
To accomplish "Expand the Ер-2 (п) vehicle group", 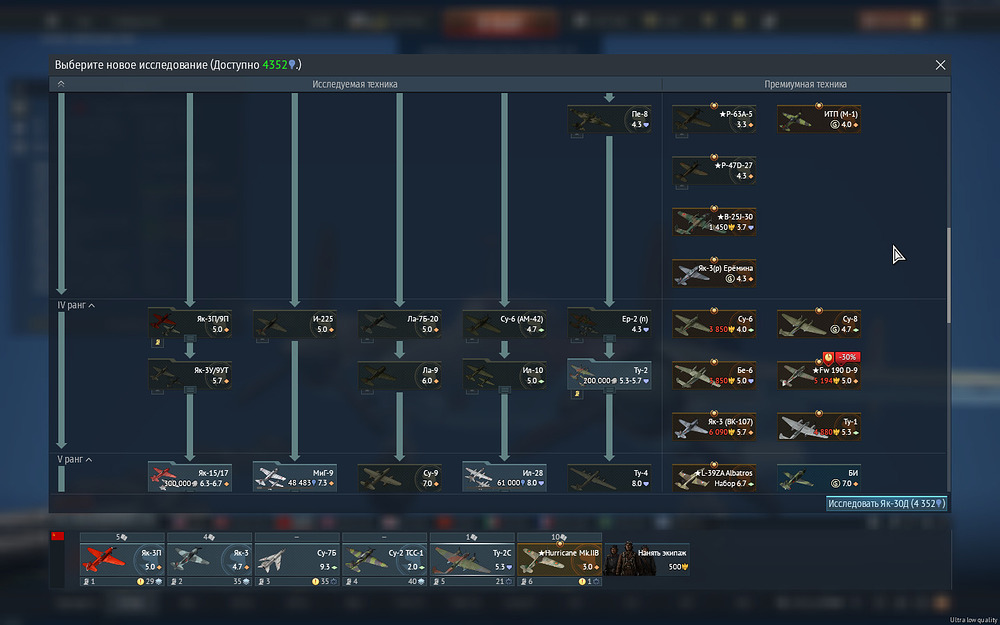I will (x=610, y=338).
